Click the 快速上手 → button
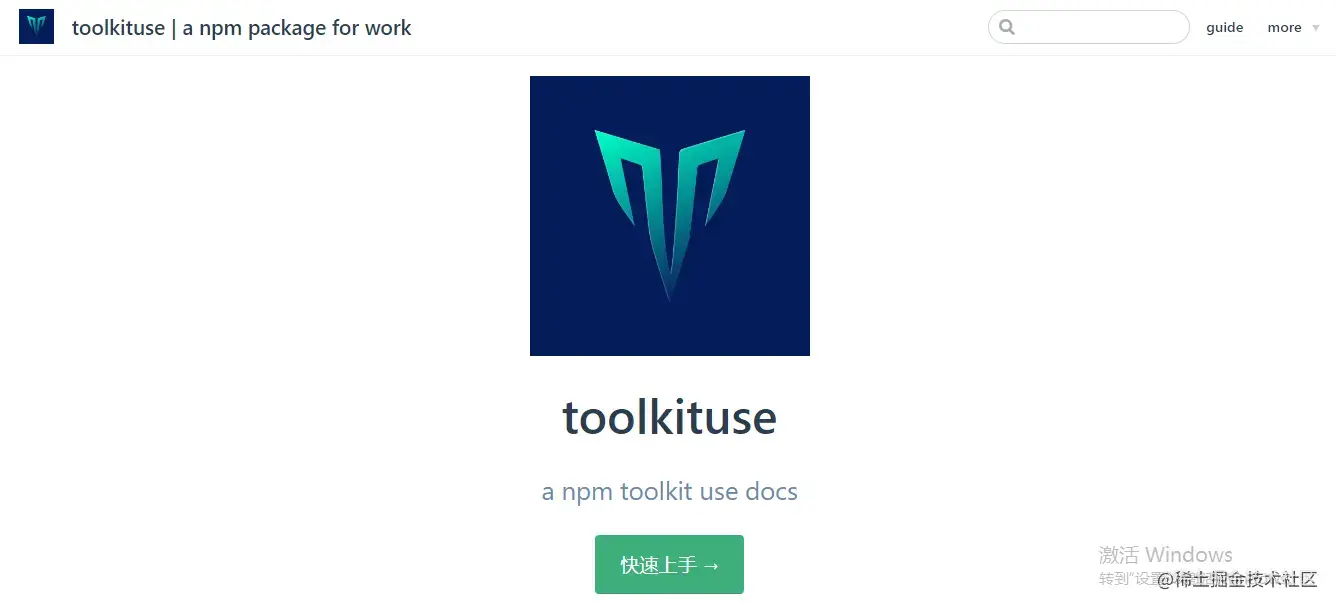Viewport: 1336px width, 608px height. [x=669, y=565]
